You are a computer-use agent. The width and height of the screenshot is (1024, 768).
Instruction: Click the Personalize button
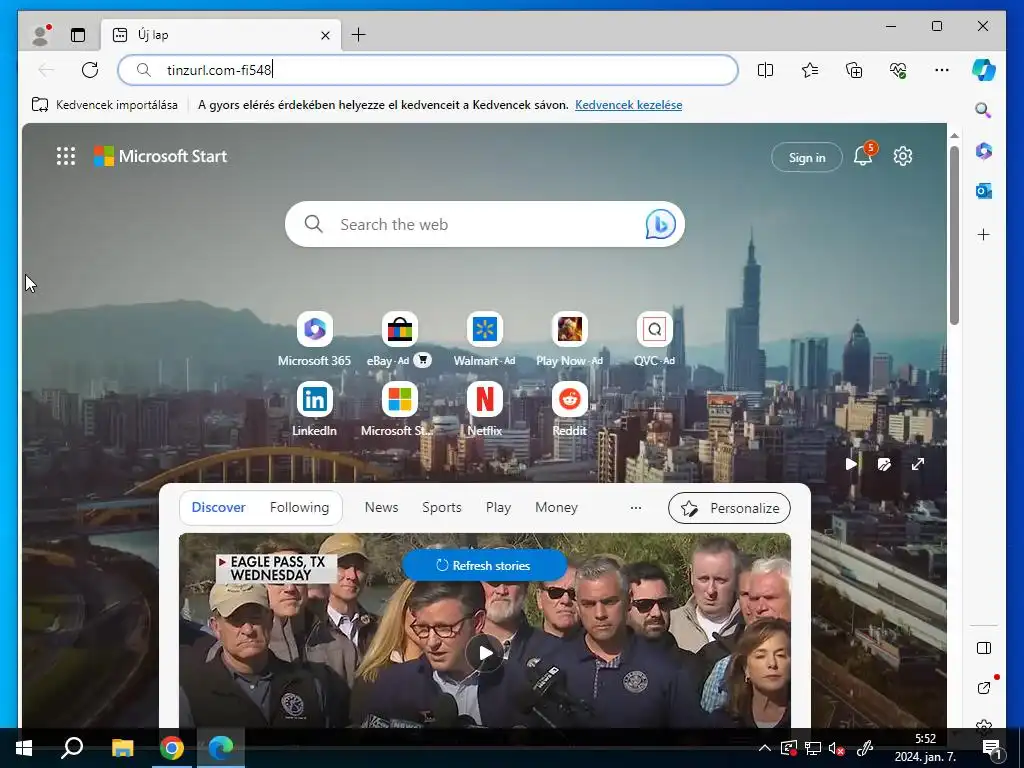tap(729, 508)
